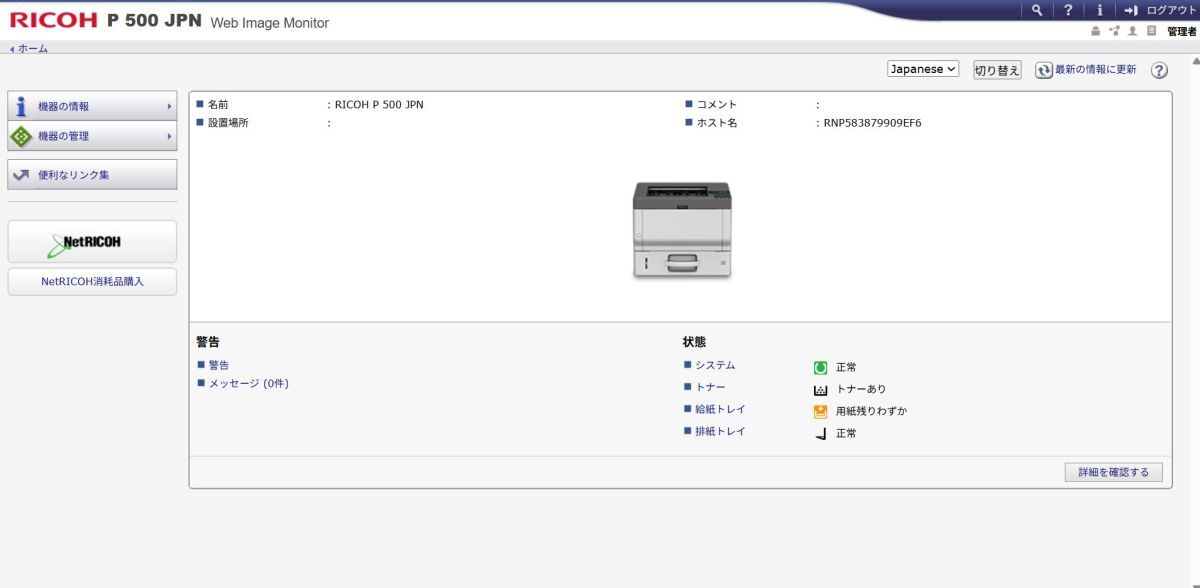Viewport: 1200px width, 588px height.
Task: Open the 警告 alert link
Action: 219,365
